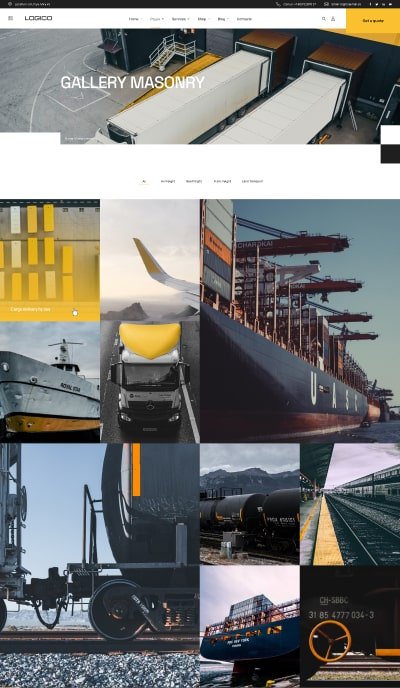
Task: Expand the Services menu dropdown
Action: [x=180, y=19]
